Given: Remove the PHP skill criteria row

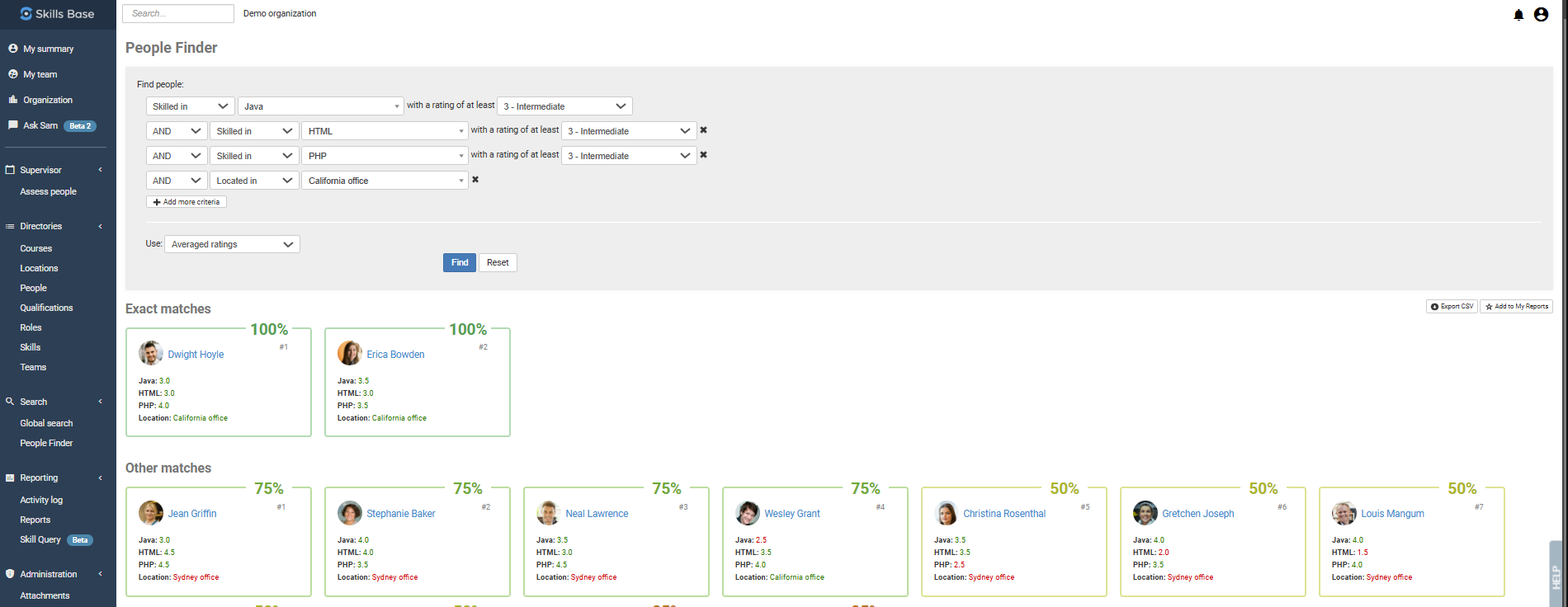Looking at the screenshot, I should pyautogui.click(x=703, y=155).
